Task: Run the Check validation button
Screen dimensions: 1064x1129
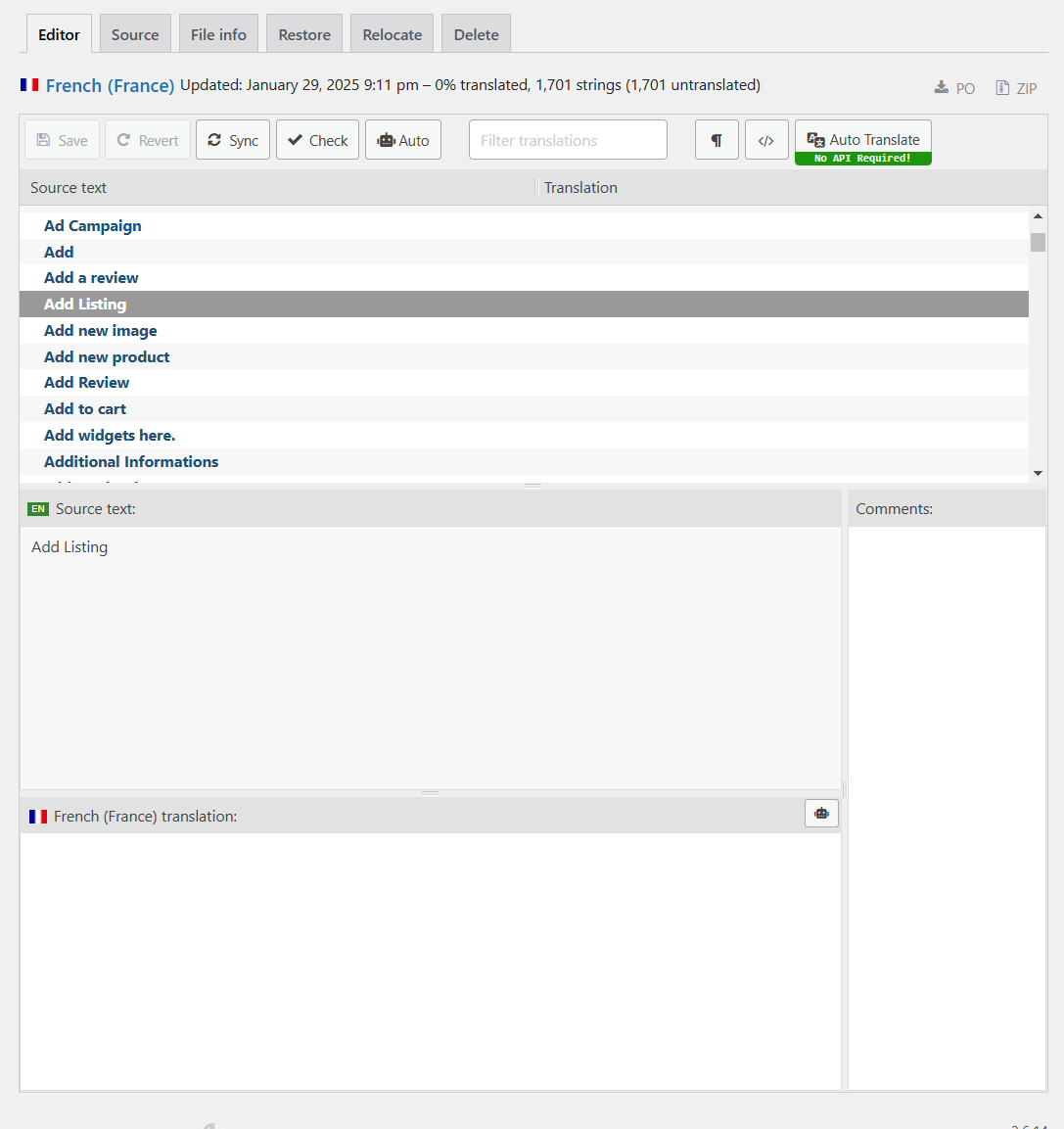Action: [317, 140]
